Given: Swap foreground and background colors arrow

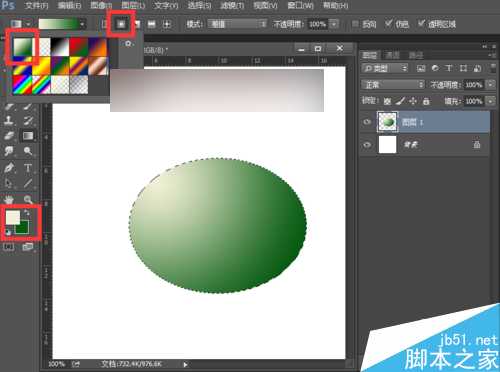Looking at the screenshot, I should tap(27, 213).
